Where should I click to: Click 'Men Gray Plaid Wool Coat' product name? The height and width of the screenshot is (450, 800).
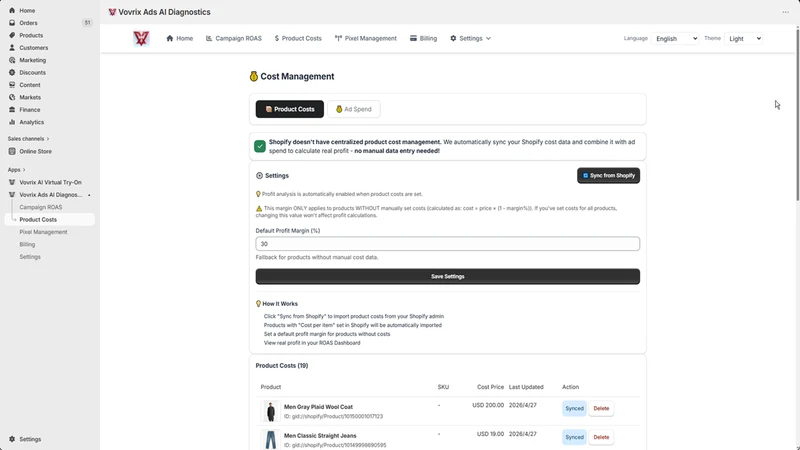pos(318,407)
